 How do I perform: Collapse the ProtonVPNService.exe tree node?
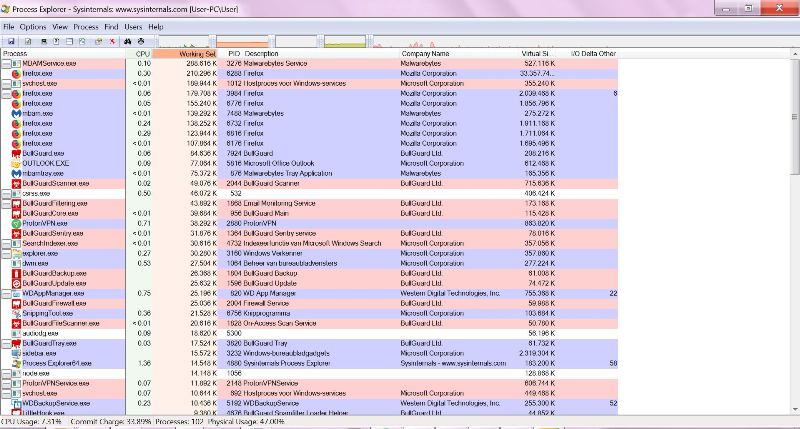(x=6, y=384)
